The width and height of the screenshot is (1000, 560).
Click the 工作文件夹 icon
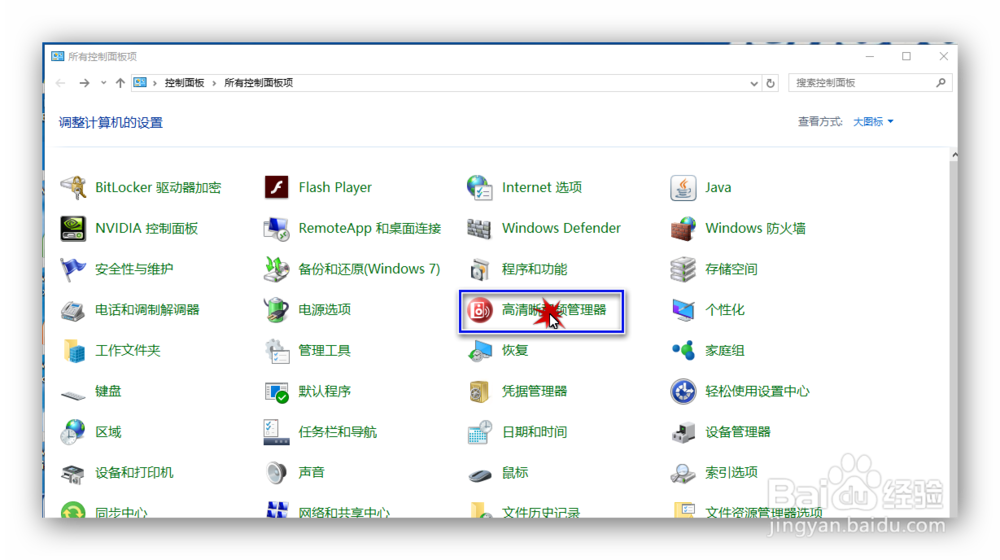coord(73,351)
